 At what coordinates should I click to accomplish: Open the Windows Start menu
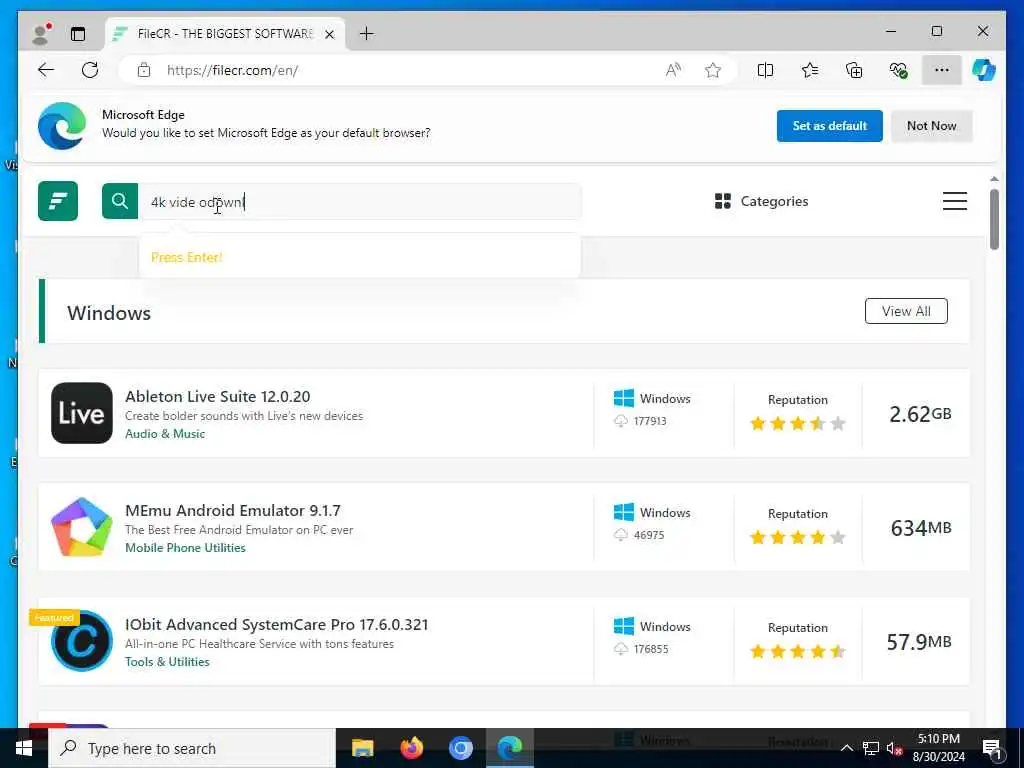click(24, 748)
